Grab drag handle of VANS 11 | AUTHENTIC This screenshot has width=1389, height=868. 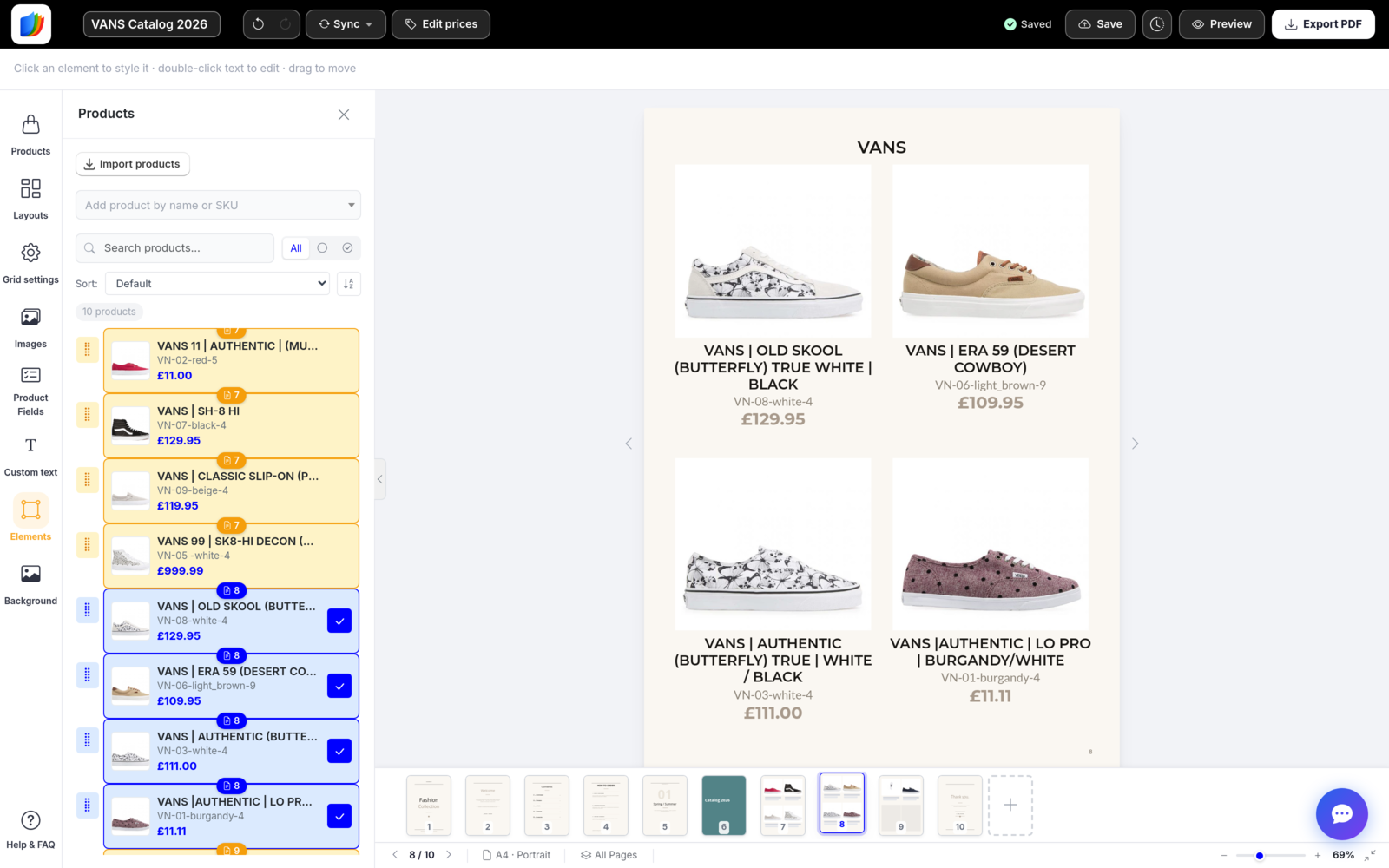tap(87, 350)
